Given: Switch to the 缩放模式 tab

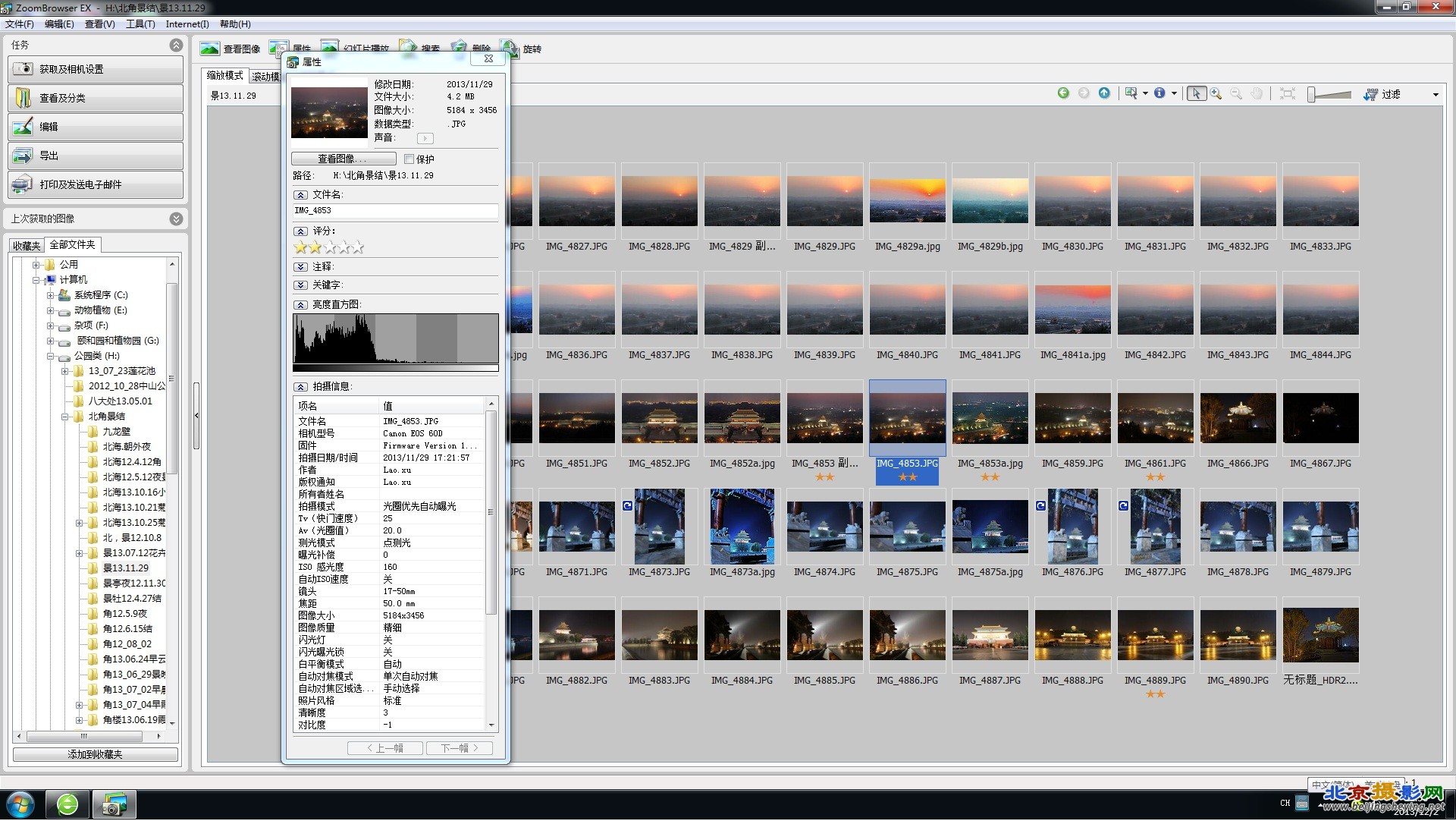Looking at the screenshot, I should [x=225, y=75].
